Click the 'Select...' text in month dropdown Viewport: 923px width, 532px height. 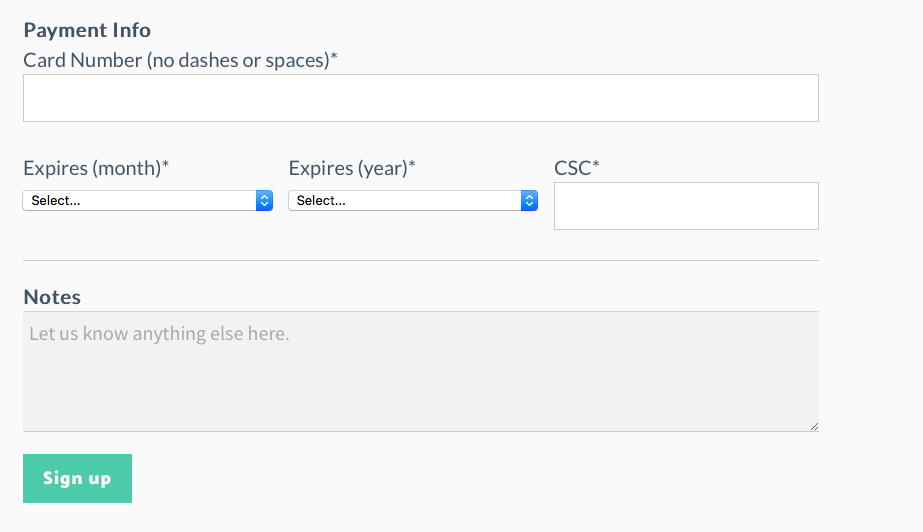tap(56, 201)
